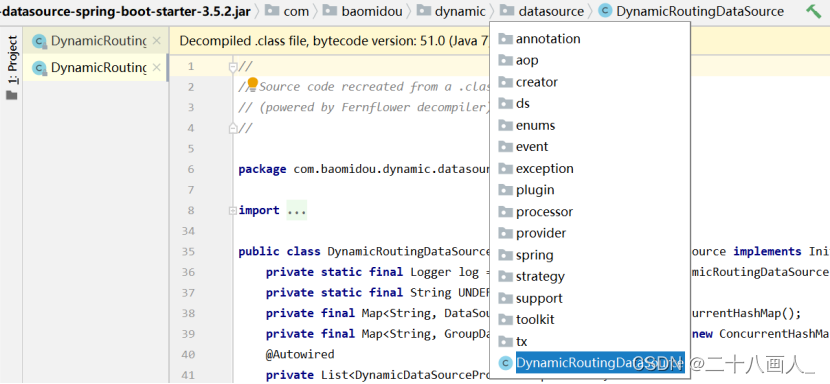Click the com folder icon in breadcrumb
This screenshot has width=830, height=384.
[x=272, y=10]
